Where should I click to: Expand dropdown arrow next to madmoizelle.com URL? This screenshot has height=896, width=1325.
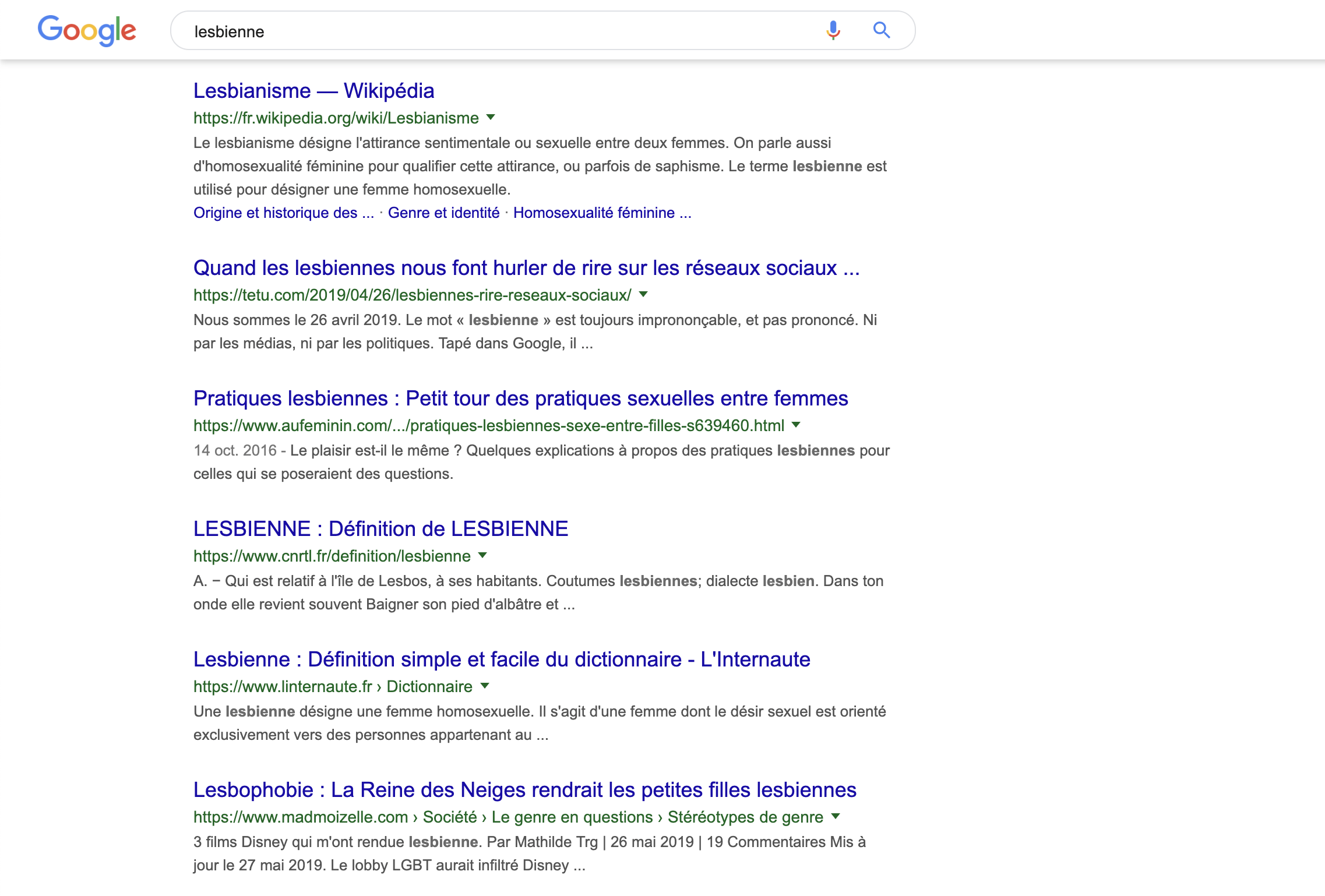point(836,816)
